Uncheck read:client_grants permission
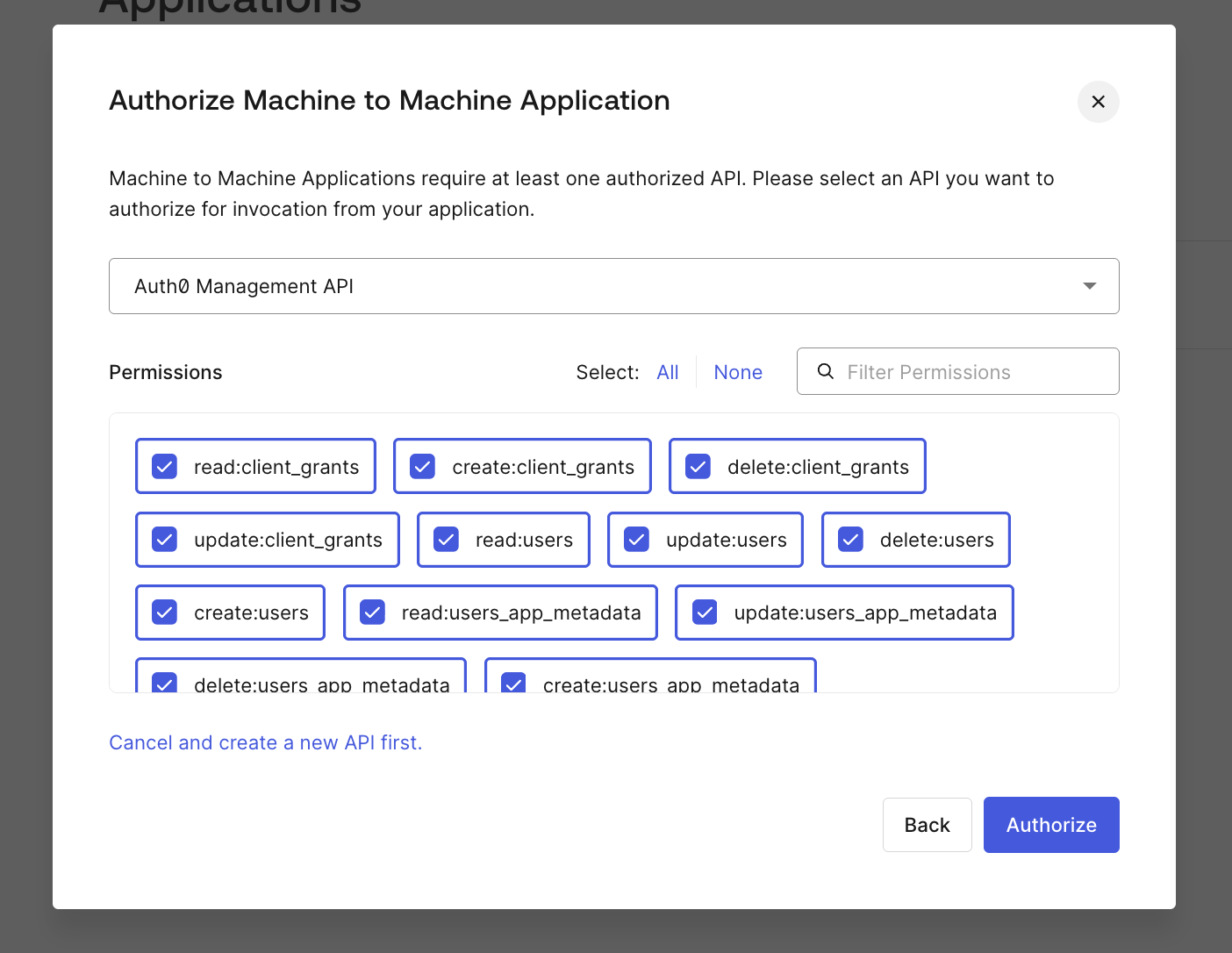 (165, 467)
